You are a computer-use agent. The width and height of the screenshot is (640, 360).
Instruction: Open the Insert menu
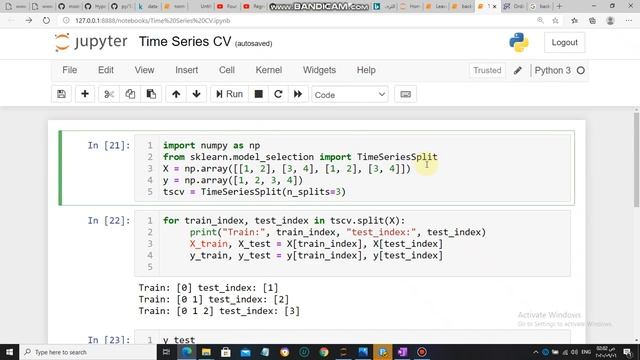tap(187, 70)
